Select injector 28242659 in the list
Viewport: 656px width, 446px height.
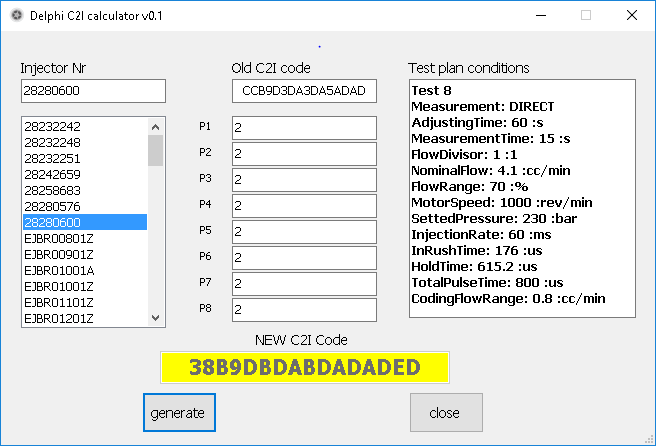coord(85,174)
